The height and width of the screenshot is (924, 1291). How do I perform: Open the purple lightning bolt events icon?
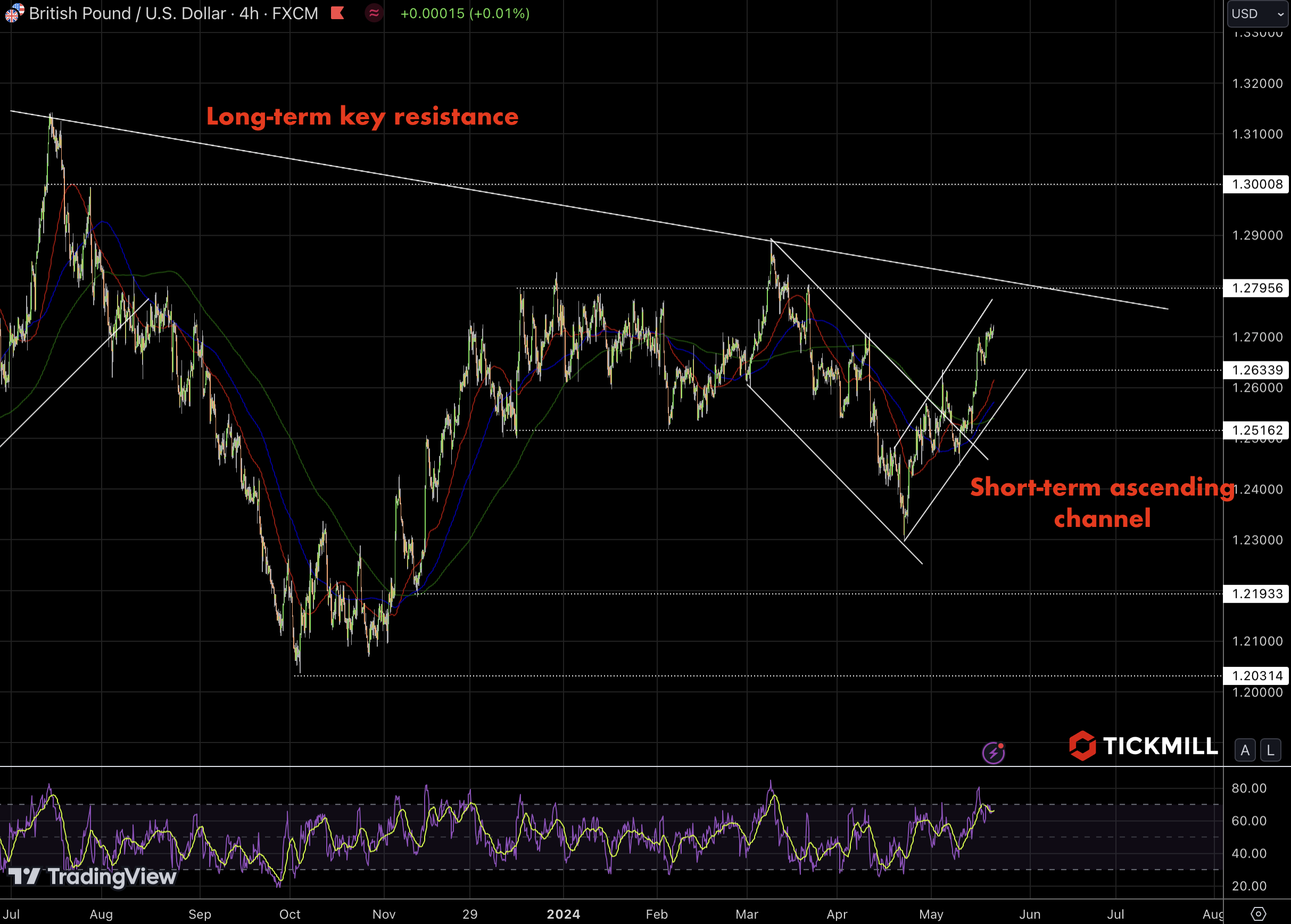point(993,753)
